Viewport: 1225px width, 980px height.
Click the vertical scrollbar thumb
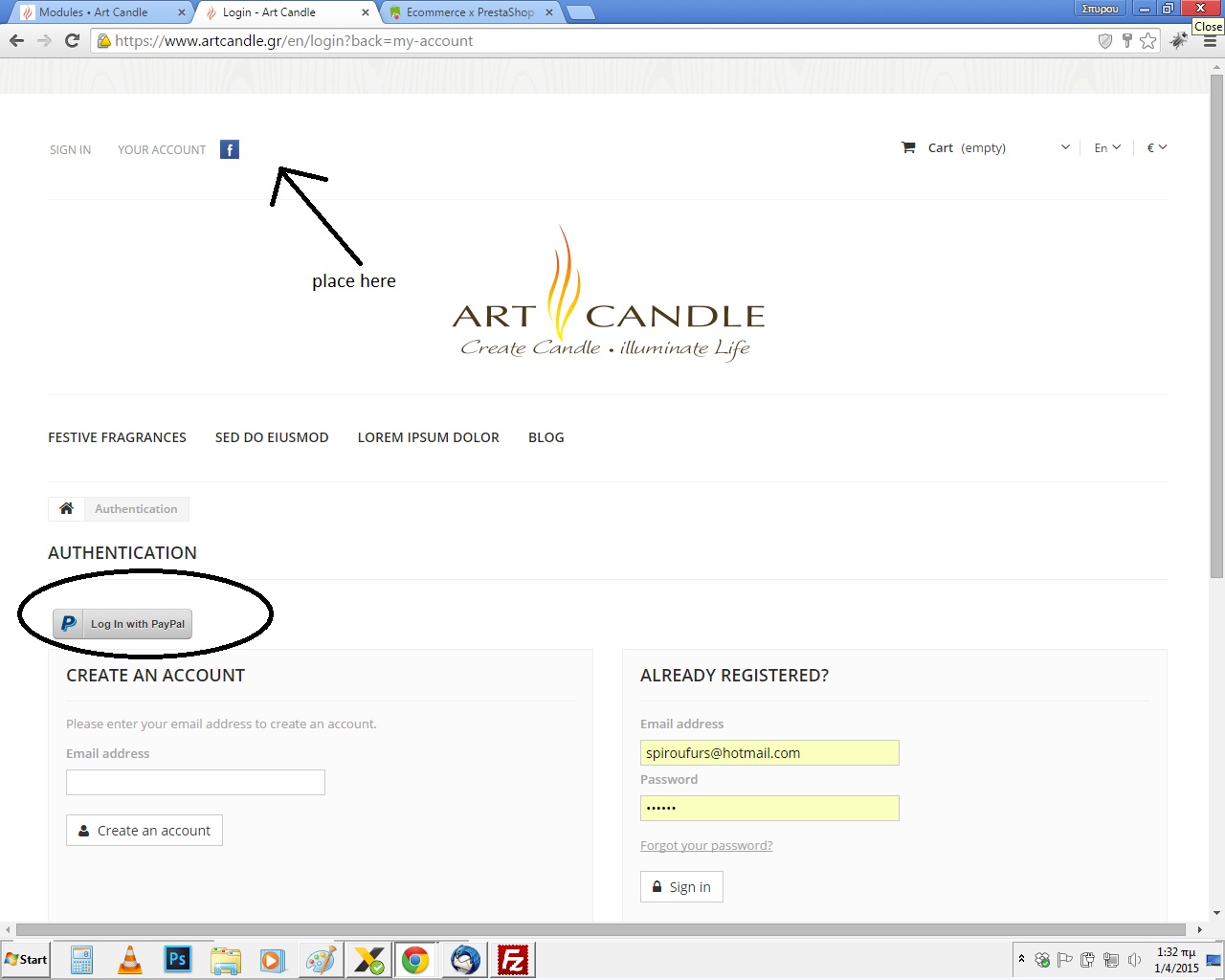click(x=1216, y=326)
